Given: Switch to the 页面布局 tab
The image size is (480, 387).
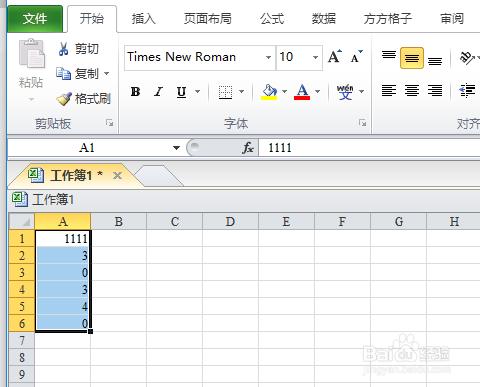Looking at the screenshot, I should [x=208, y=19].
